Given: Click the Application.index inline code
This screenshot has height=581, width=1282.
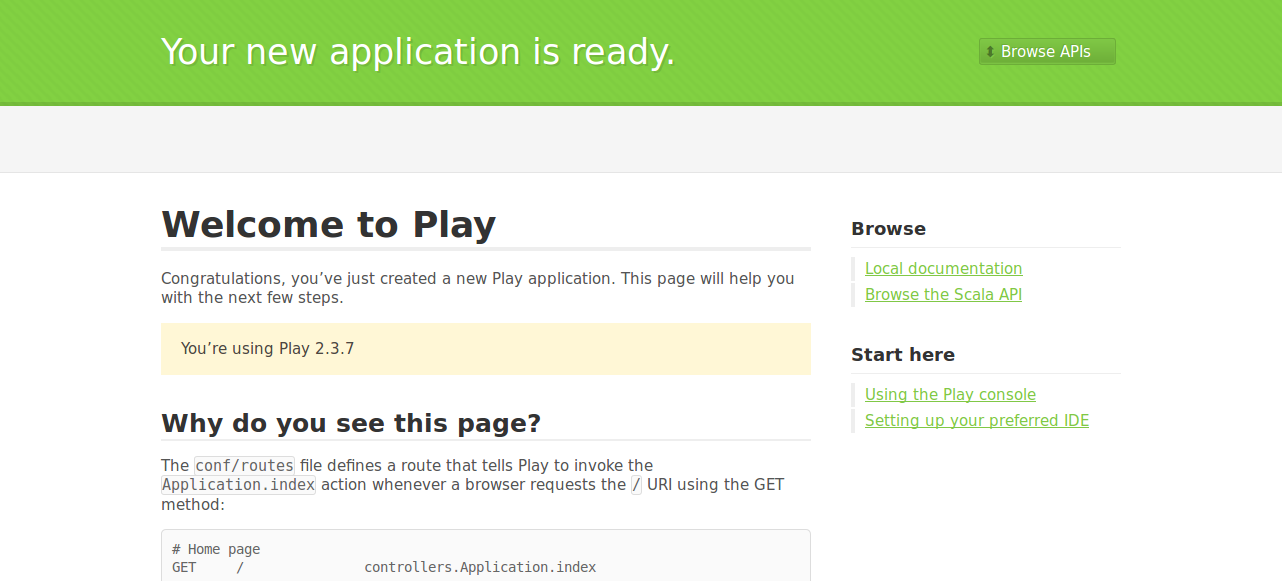Looking at the screenshot, I should pyautogui.click(x=238, y=485).
